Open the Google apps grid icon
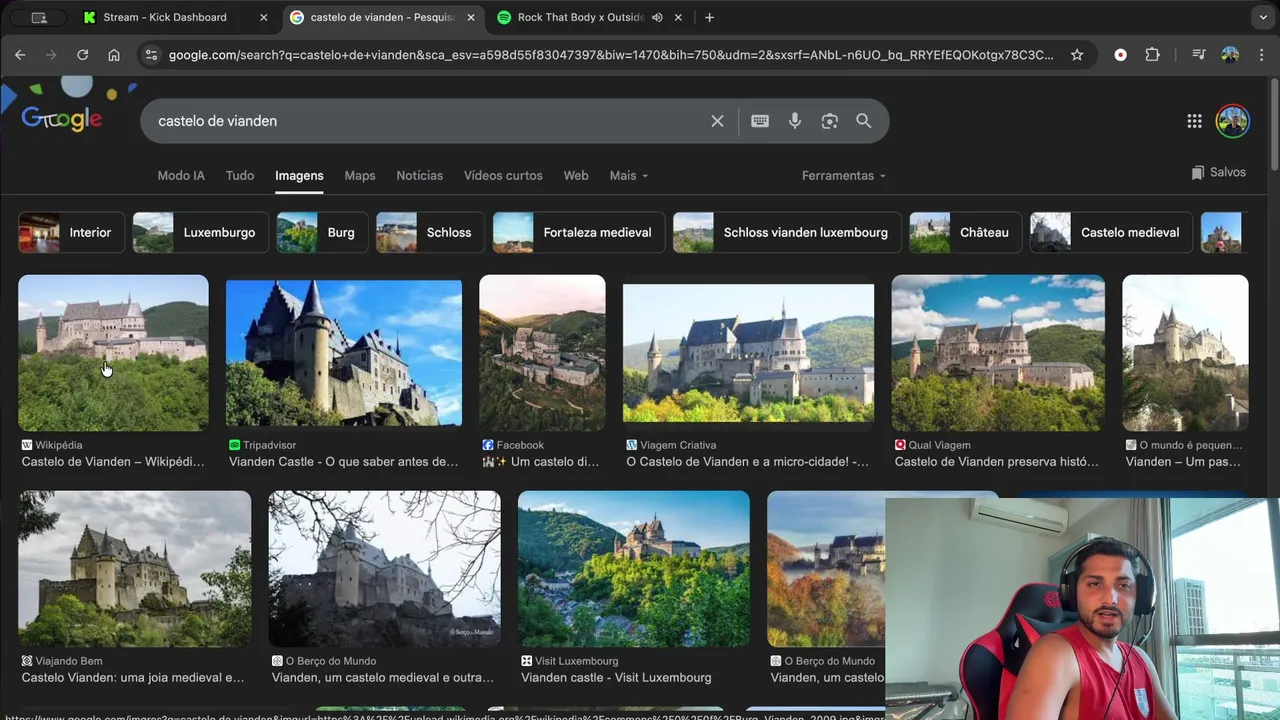 pyautogui.click(x=1194, y=121)
